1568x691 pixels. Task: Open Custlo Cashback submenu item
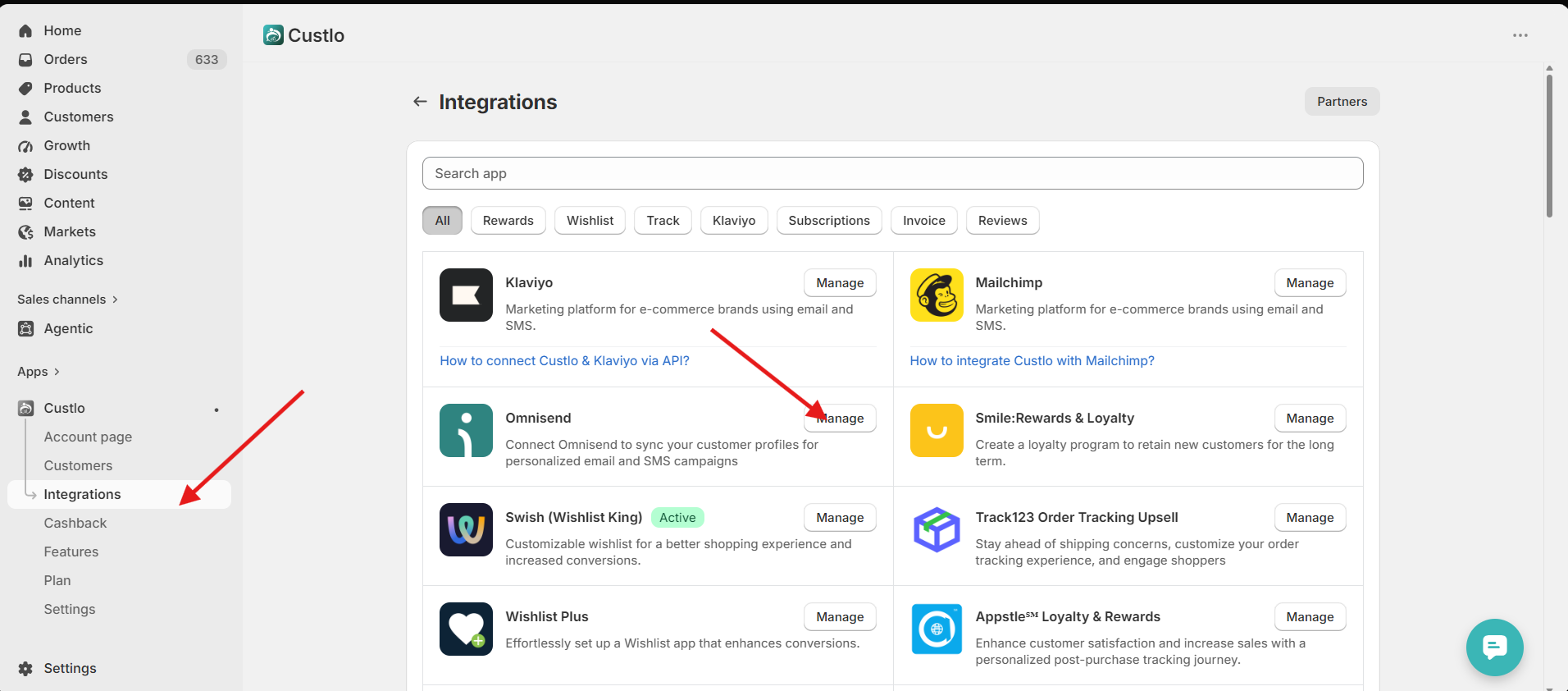75,523
